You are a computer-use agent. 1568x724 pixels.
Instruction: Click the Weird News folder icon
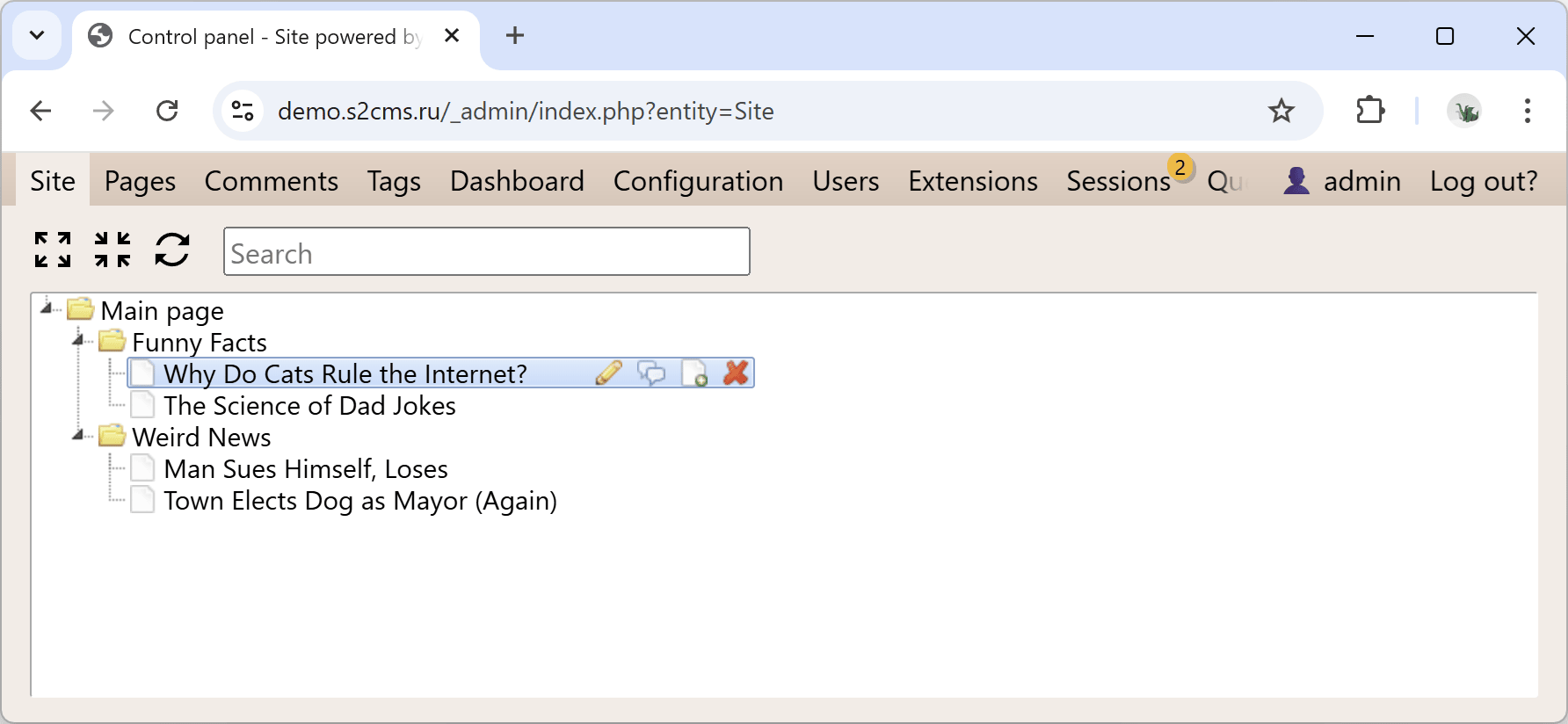tap(112, 435)
